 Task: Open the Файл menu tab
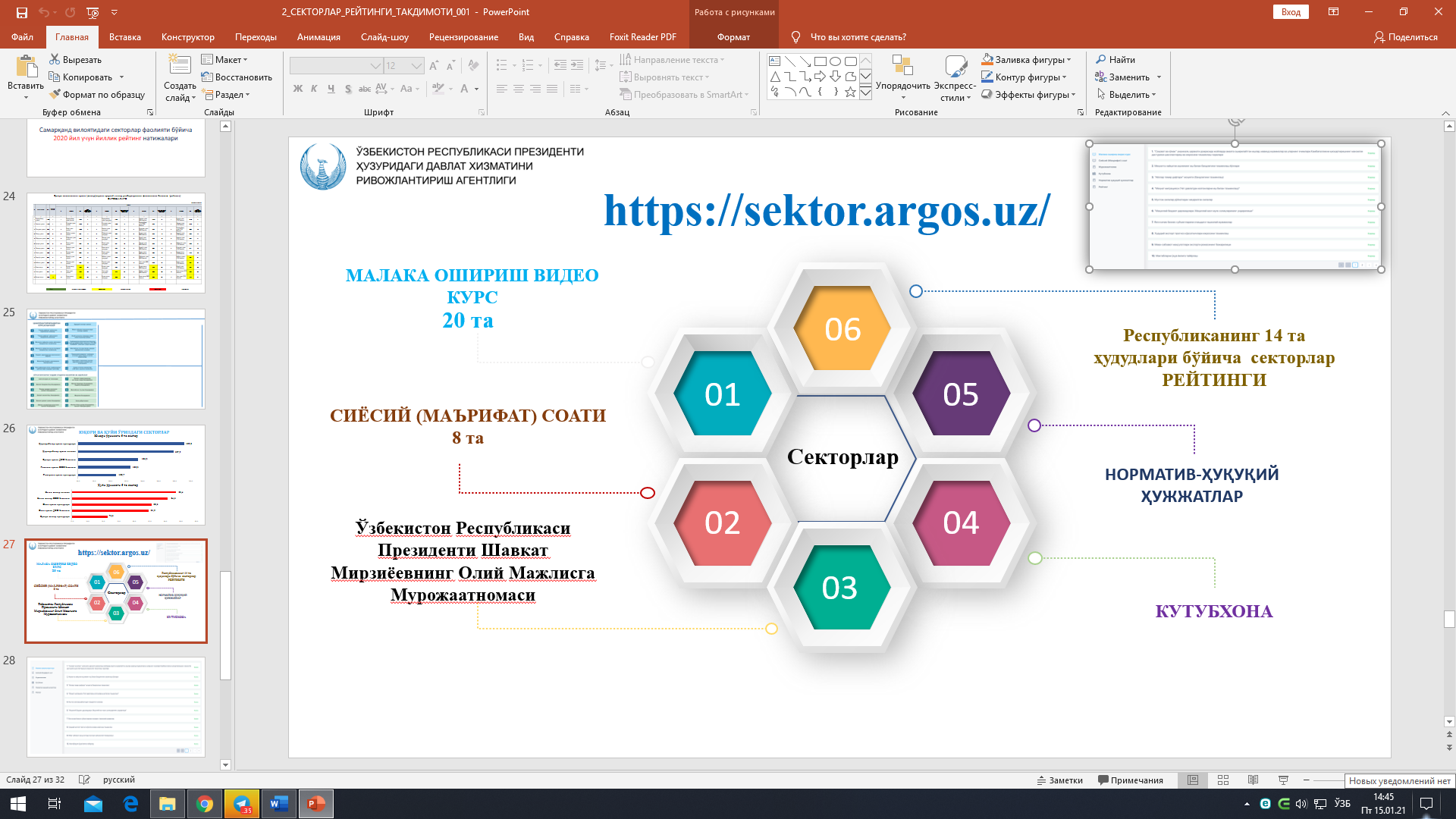point(22,36)
